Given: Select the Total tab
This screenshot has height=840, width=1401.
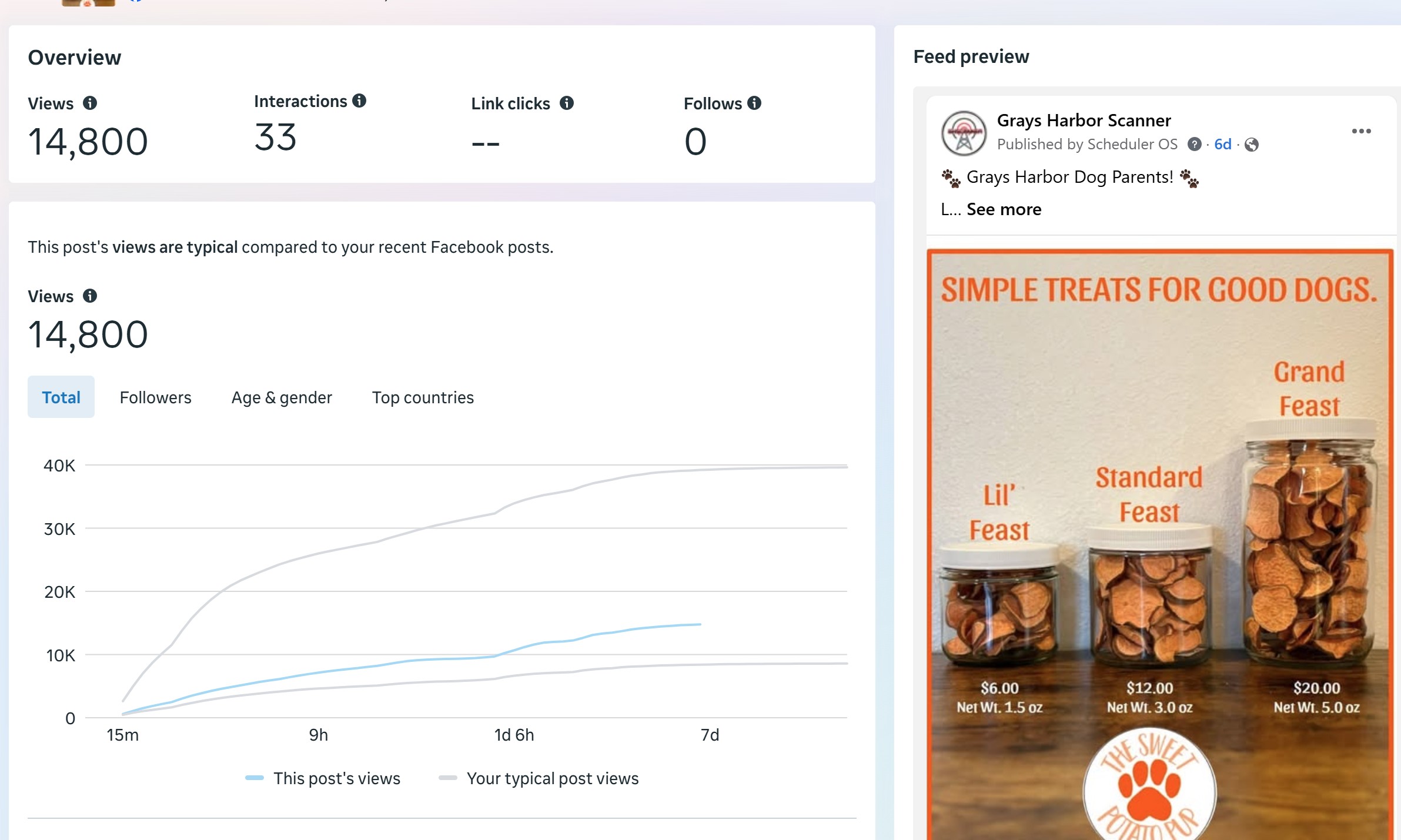Looking at the screenshot, I should pos(61,397).
